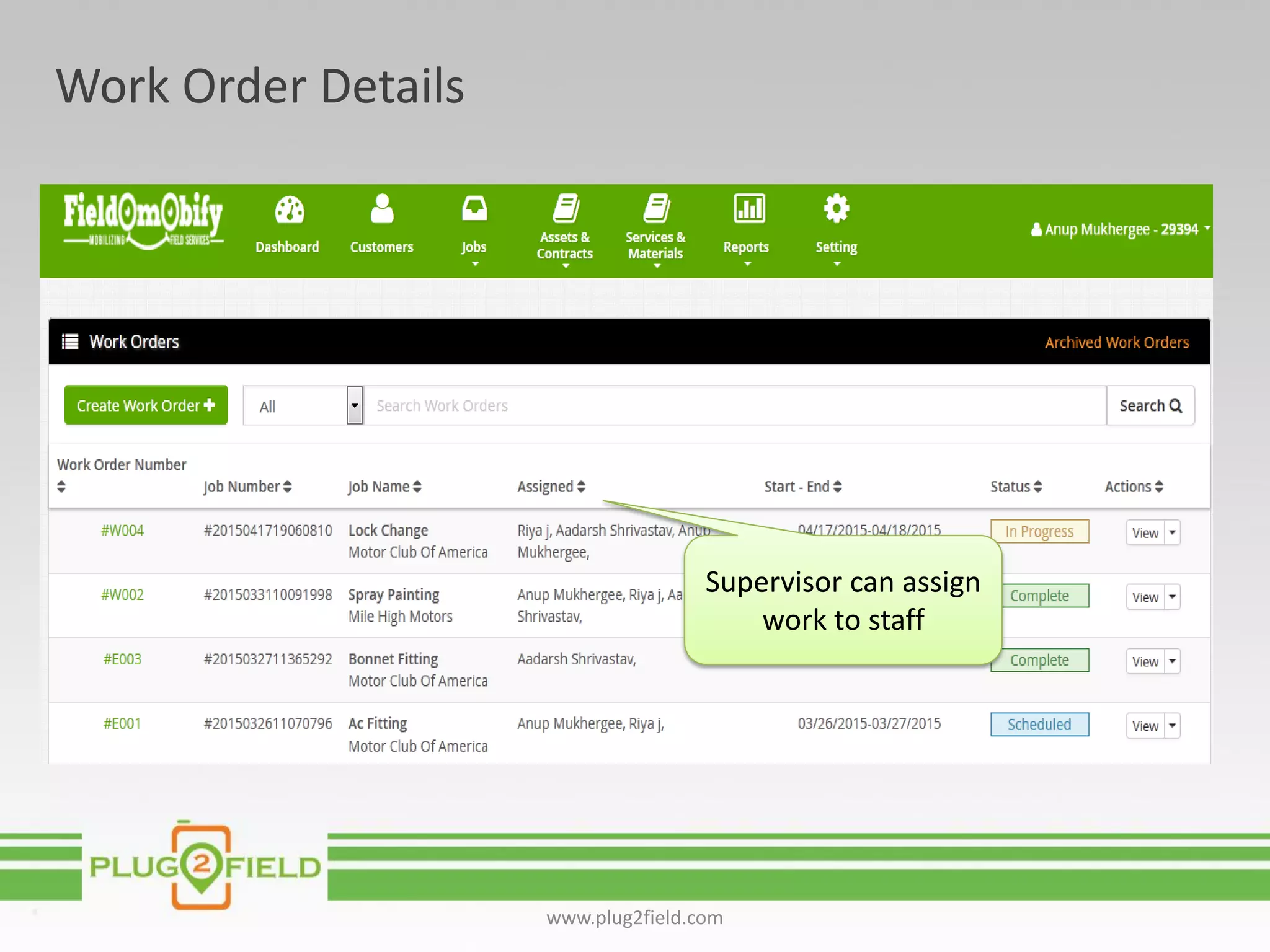
Task: Click the Jobs inbox tray icon
Action: tap(474, 208)
